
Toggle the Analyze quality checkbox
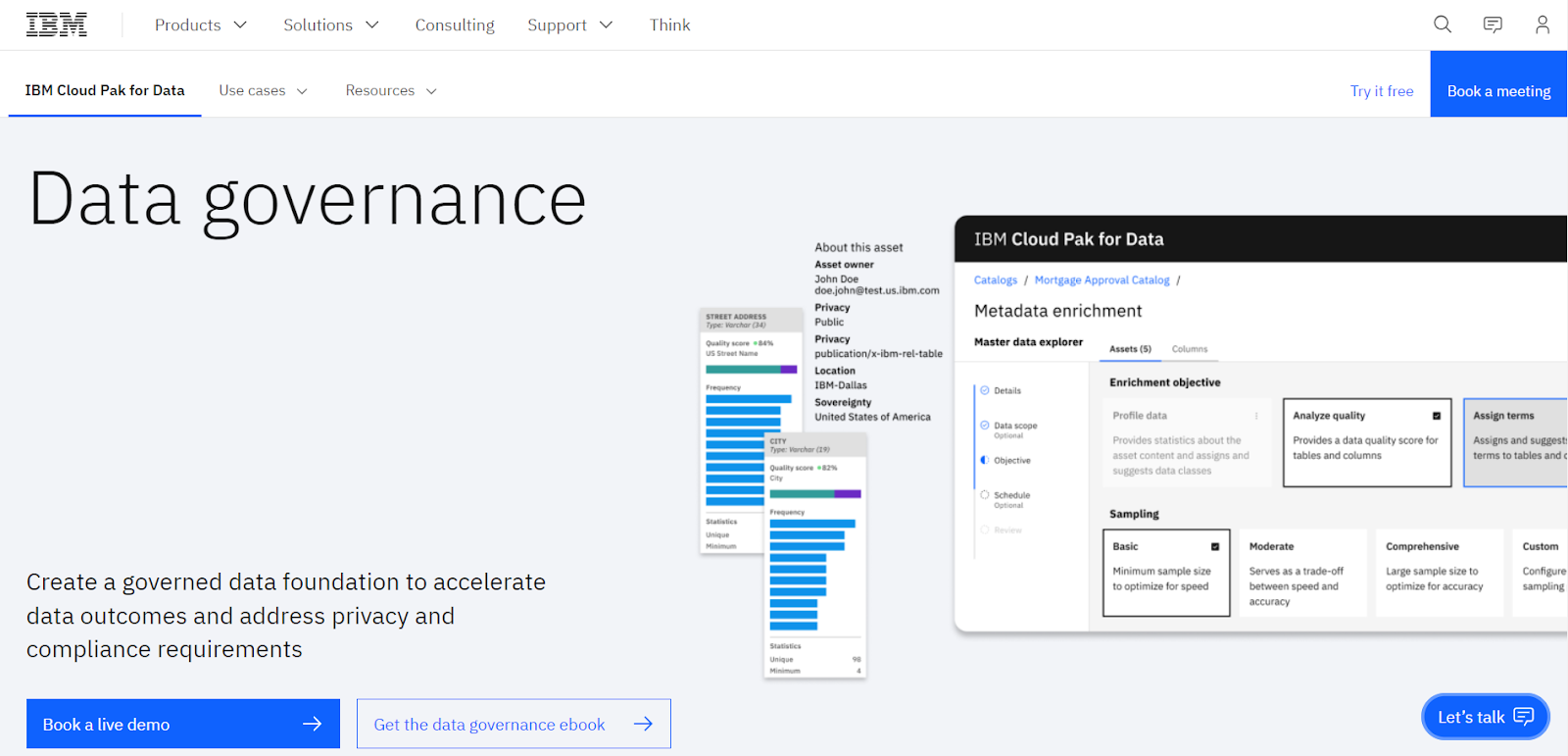[x=1437, y=416]
